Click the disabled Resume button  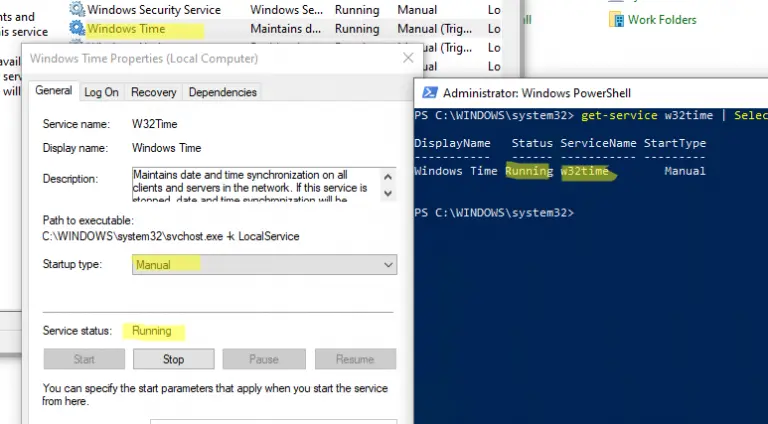click(355, 359)
